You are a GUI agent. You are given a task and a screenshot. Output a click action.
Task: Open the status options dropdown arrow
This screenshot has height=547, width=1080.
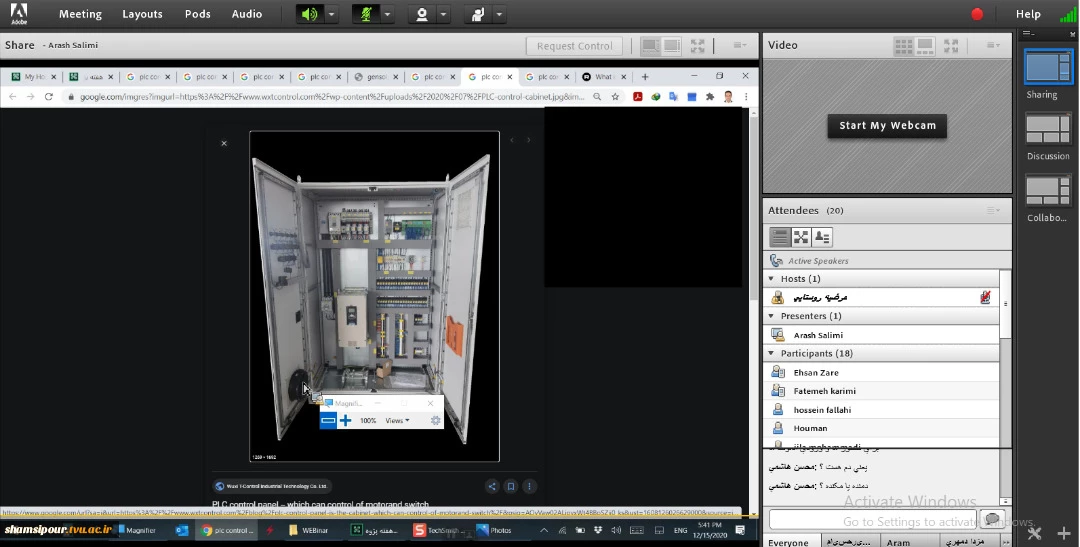click(500, 14)
